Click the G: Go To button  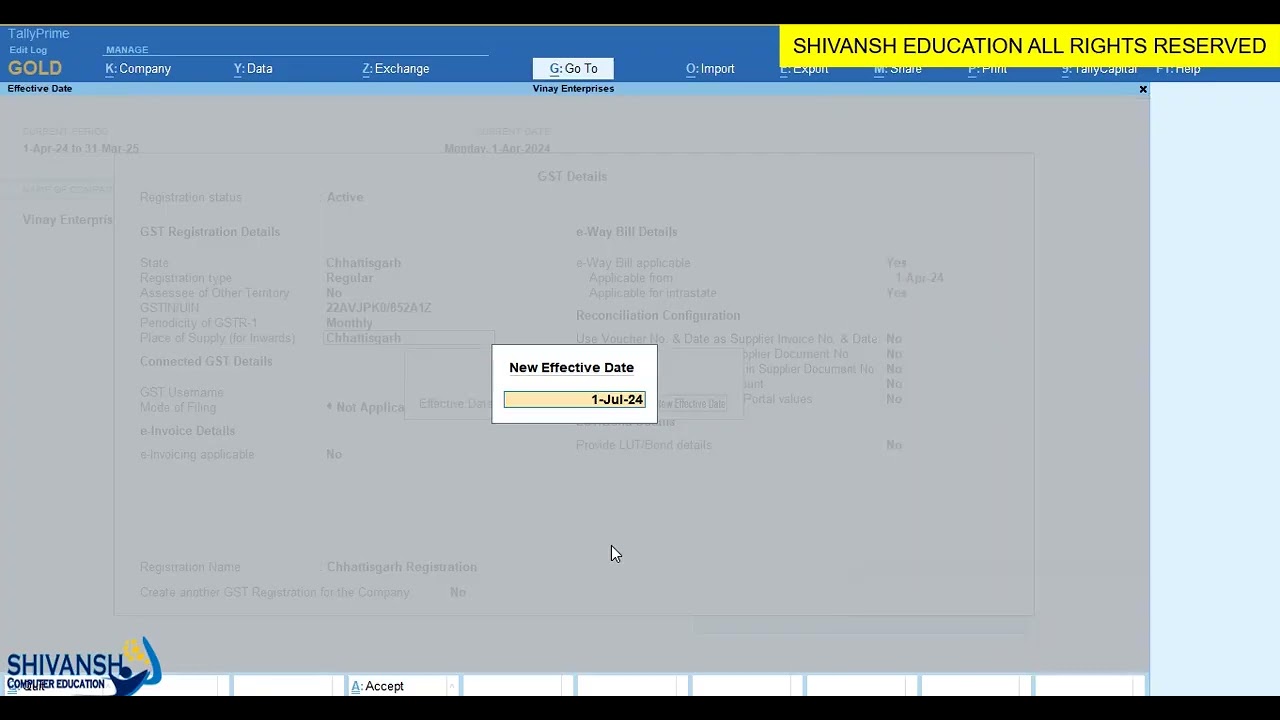point(573,69)
